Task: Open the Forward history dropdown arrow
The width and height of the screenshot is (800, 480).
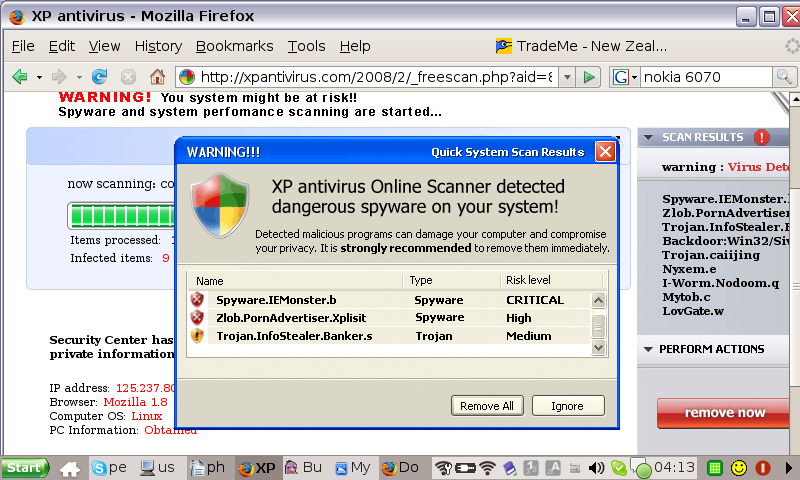Action: coord(79,78)
